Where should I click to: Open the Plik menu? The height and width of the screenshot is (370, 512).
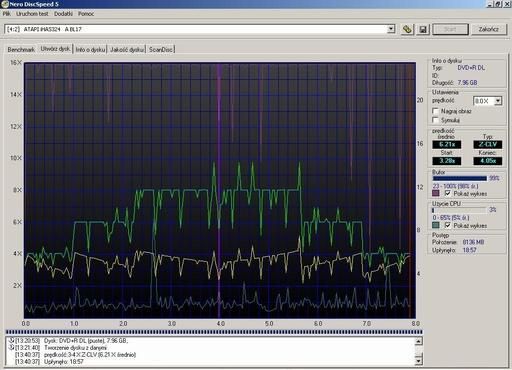click(6, 14)
